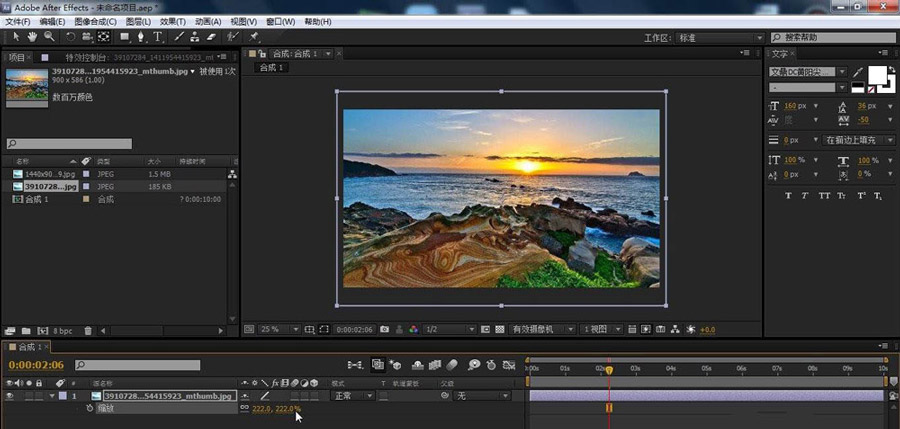The height and width of the screenshot is (429, 900).
Task: Toggle the scale constrain proportions link
Action: click(244, 408)
